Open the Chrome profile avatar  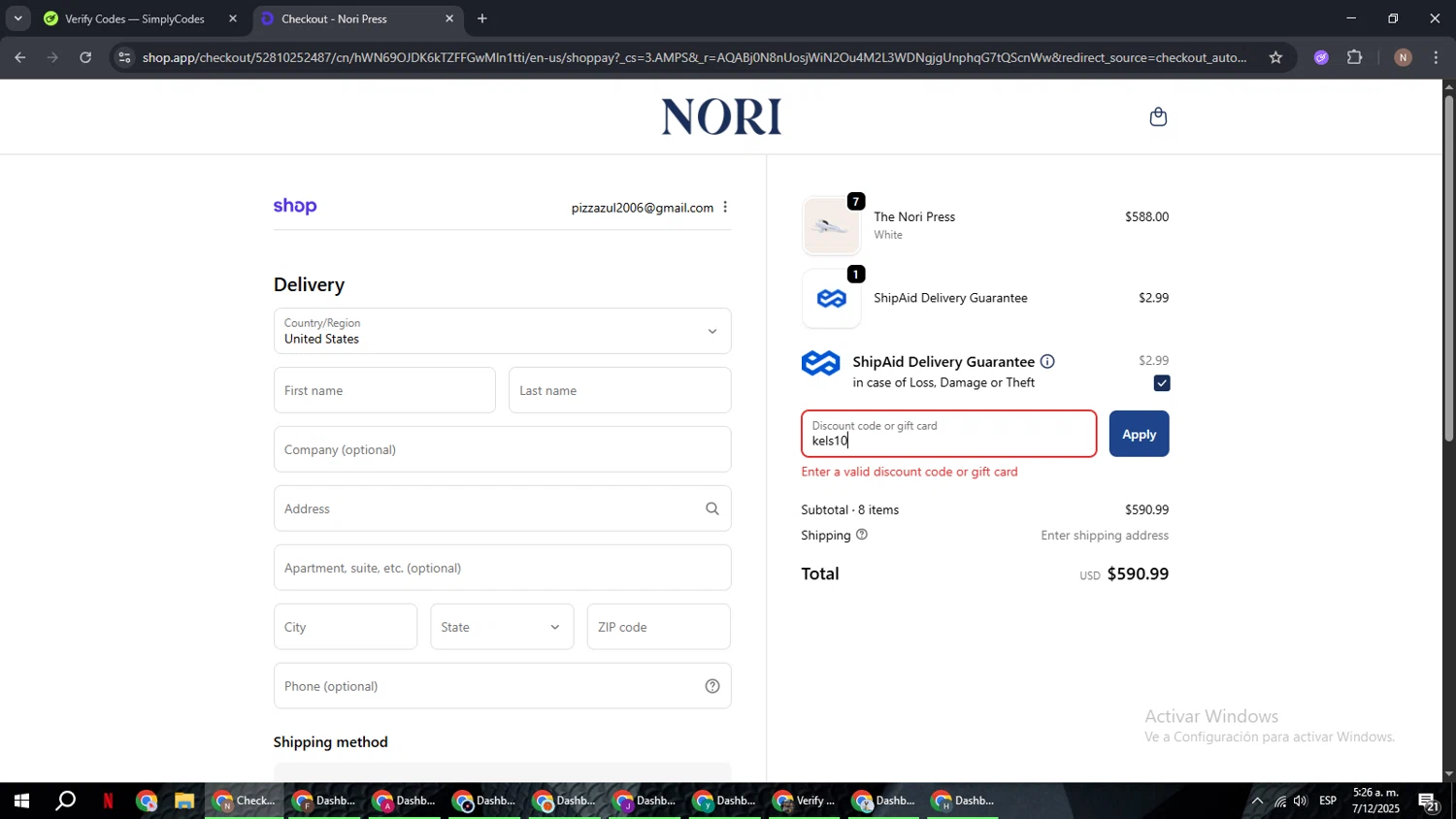click(1403, 57)
